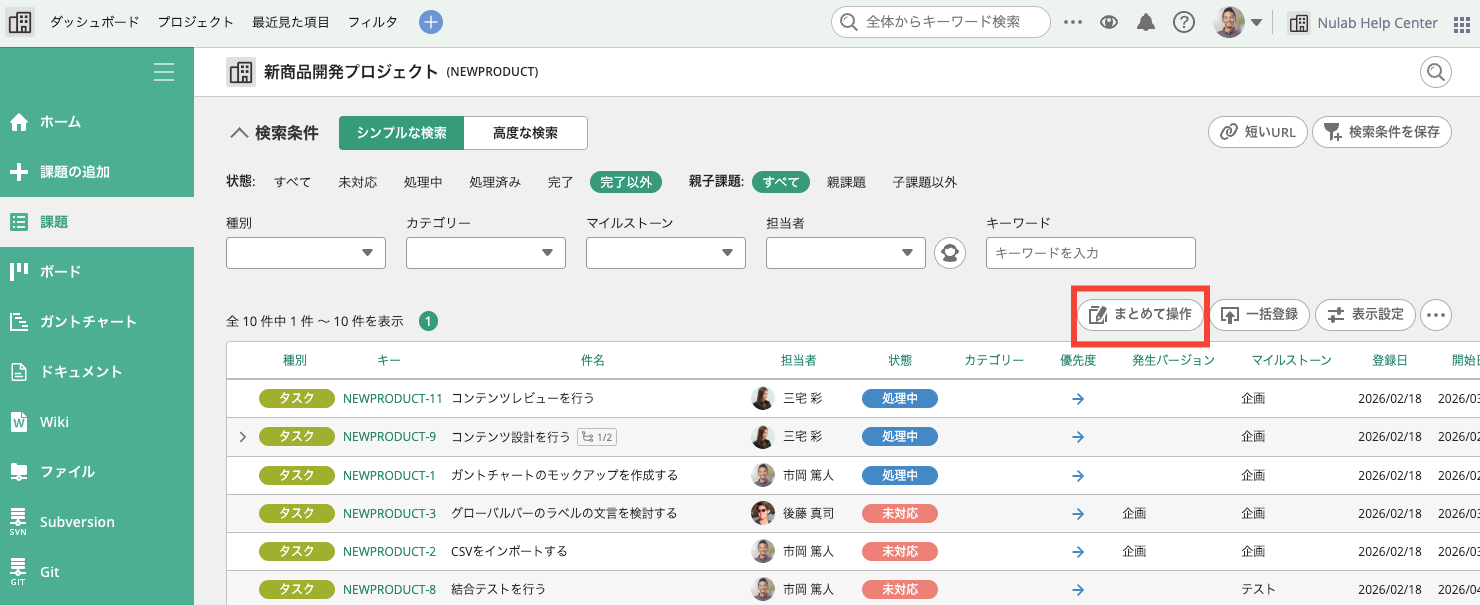Sort by 担当者 column header
1480x605 pixels.
click(799, 360)
